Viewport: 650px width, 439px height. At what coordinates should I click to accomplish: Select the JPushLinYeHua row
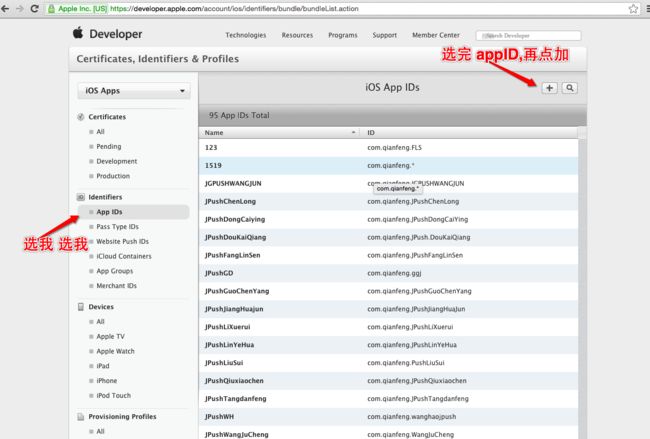tap(388, 345)
